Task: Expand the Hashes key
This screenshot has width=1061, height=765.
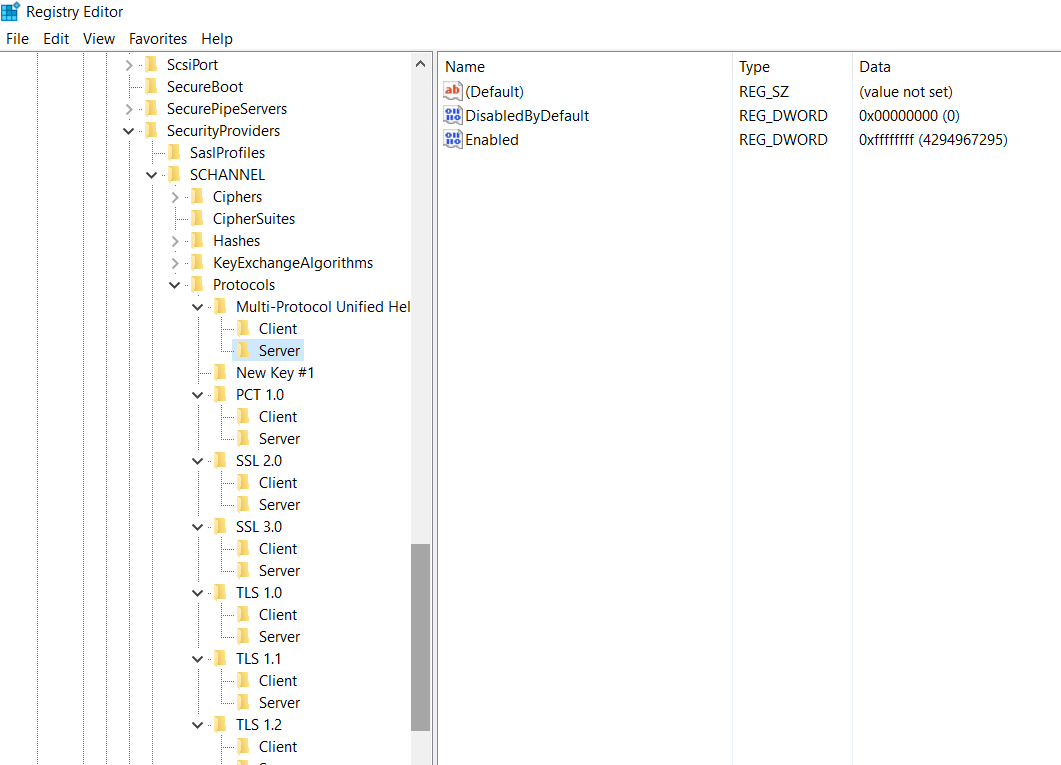Action: (175, 241)
